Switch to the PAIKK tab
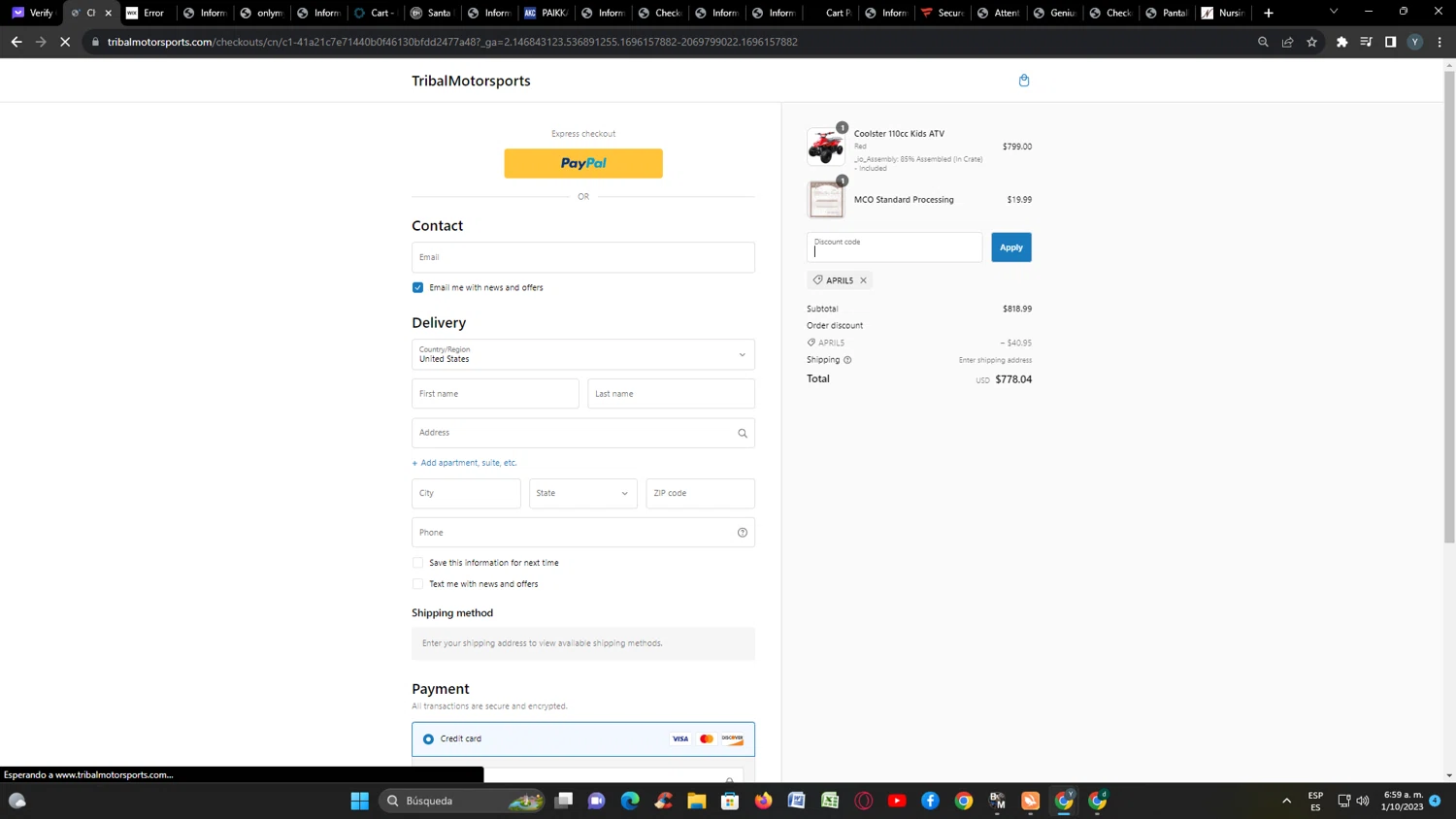 (x=546, y=13)
